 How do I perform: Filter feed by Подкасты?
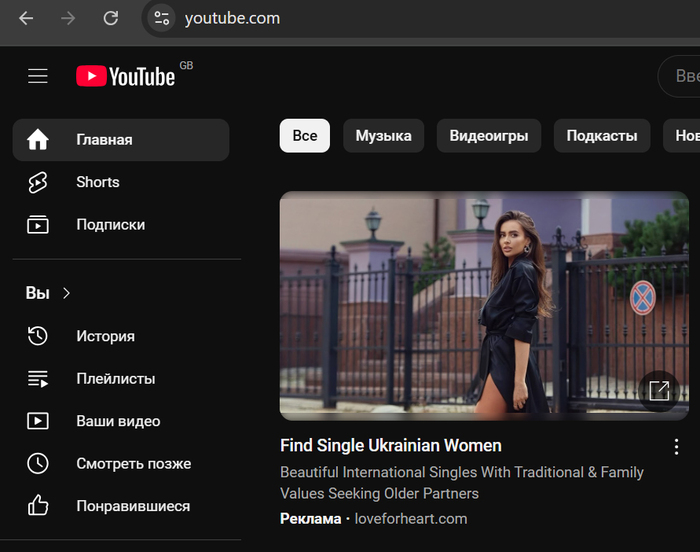tap(601, 136)
